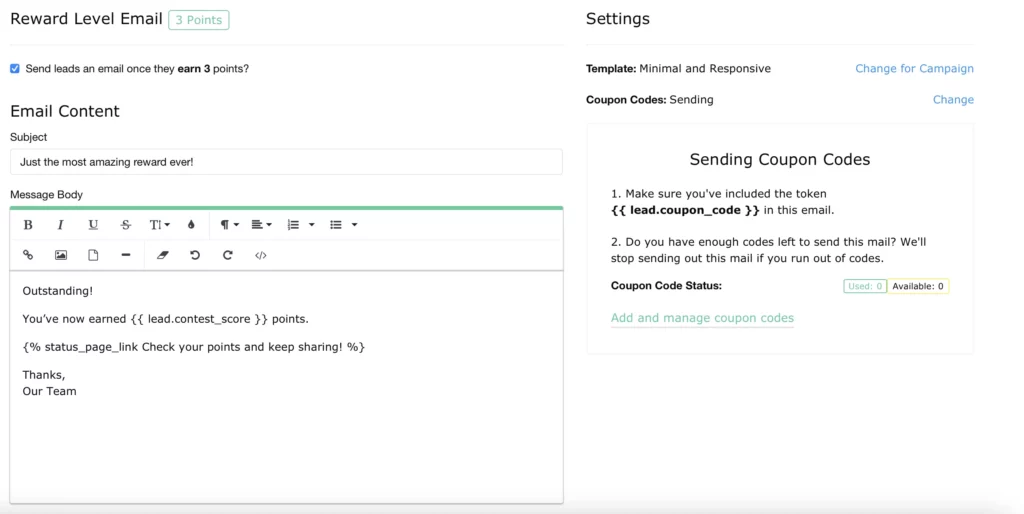Click the 'Settings' heading

click(618, 19)
